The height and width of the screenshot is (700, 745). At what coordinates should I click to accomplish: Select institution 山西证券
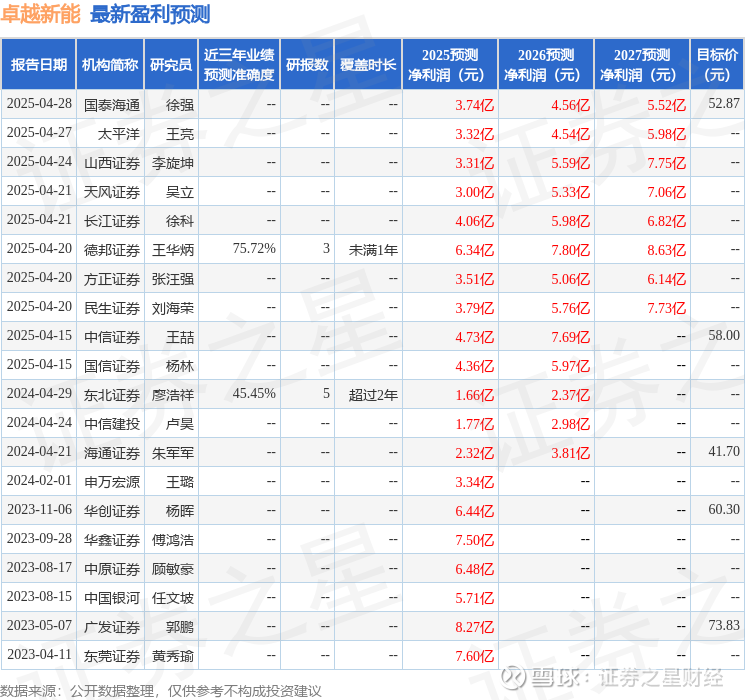point(112,163)
